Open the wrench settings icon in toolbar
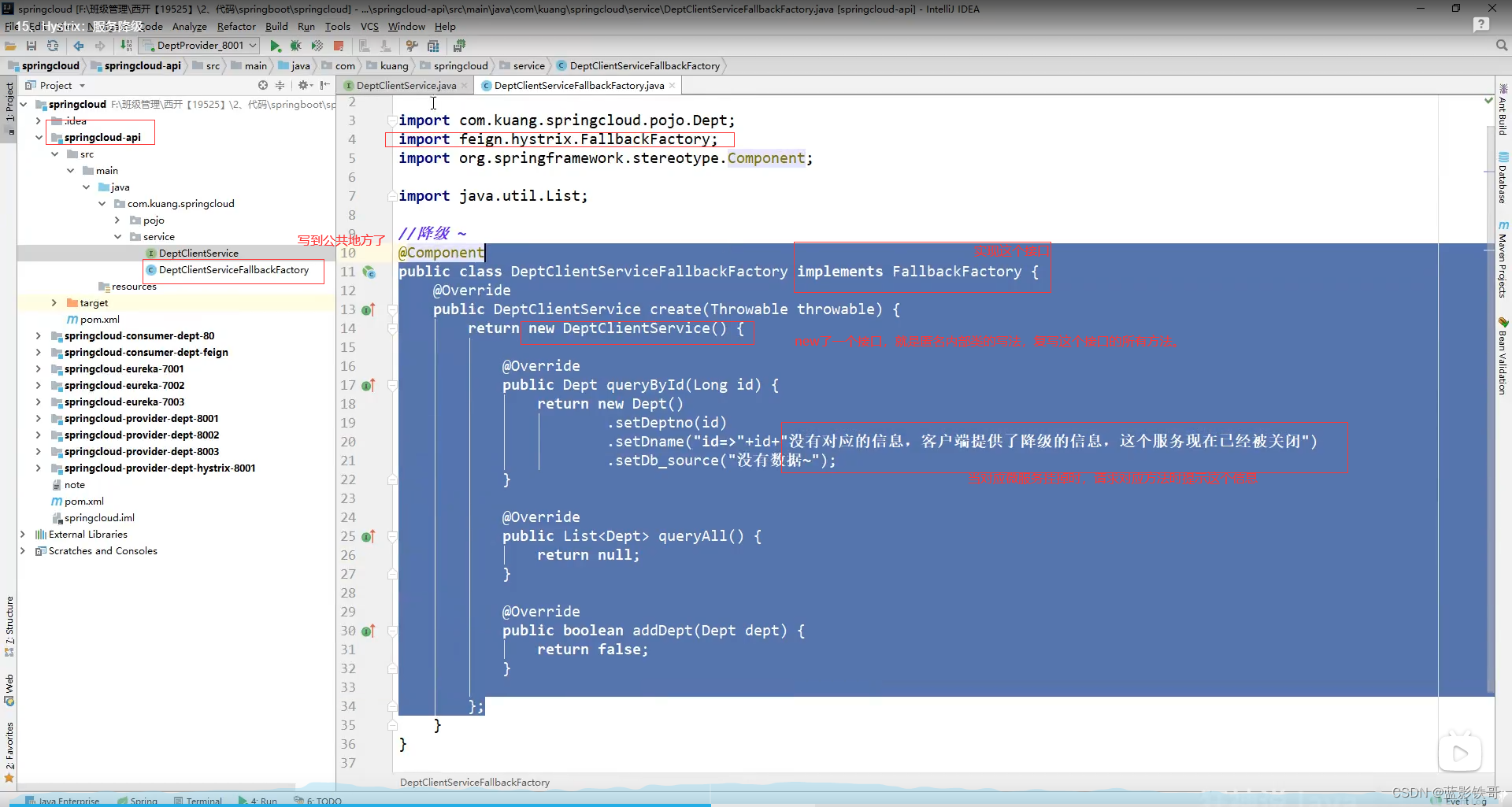 412,46
